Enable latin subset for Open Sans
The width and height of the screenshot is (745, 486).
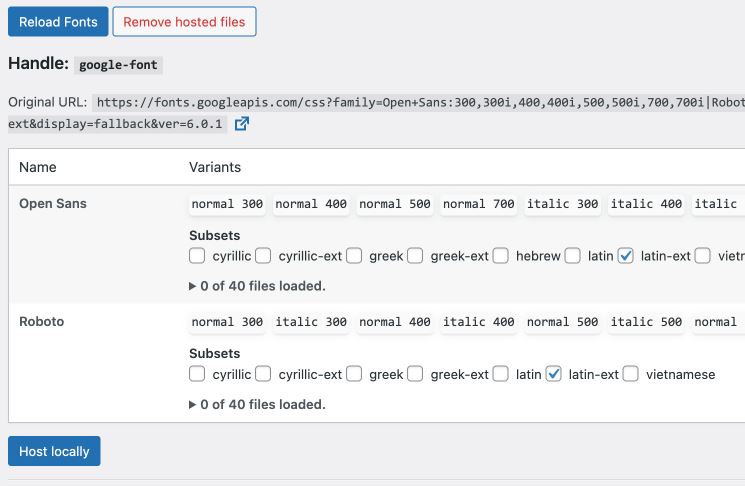(572, 256)
